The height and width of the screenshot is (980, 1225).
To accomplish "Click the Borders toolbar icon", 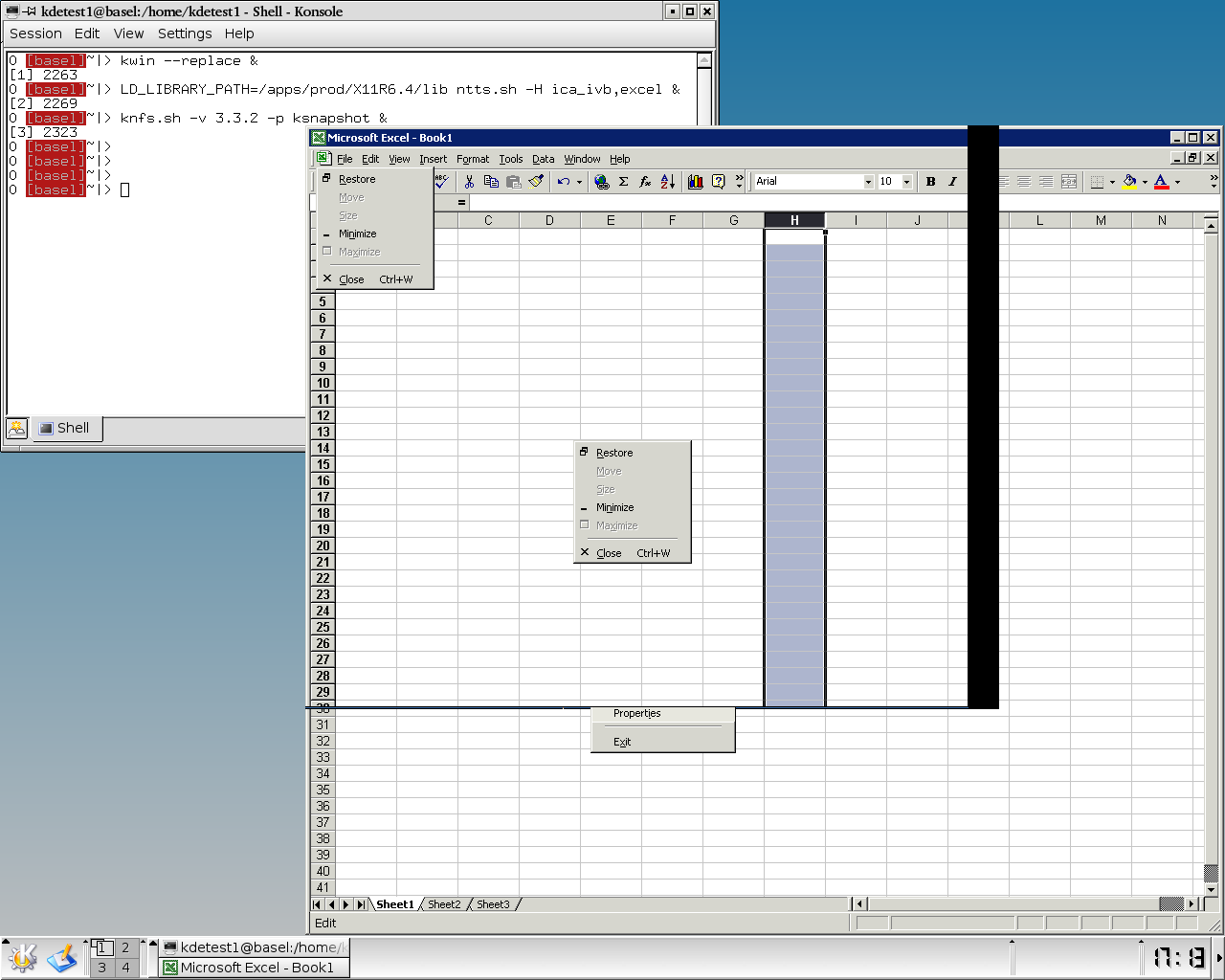I will [x=1098, y=181].
